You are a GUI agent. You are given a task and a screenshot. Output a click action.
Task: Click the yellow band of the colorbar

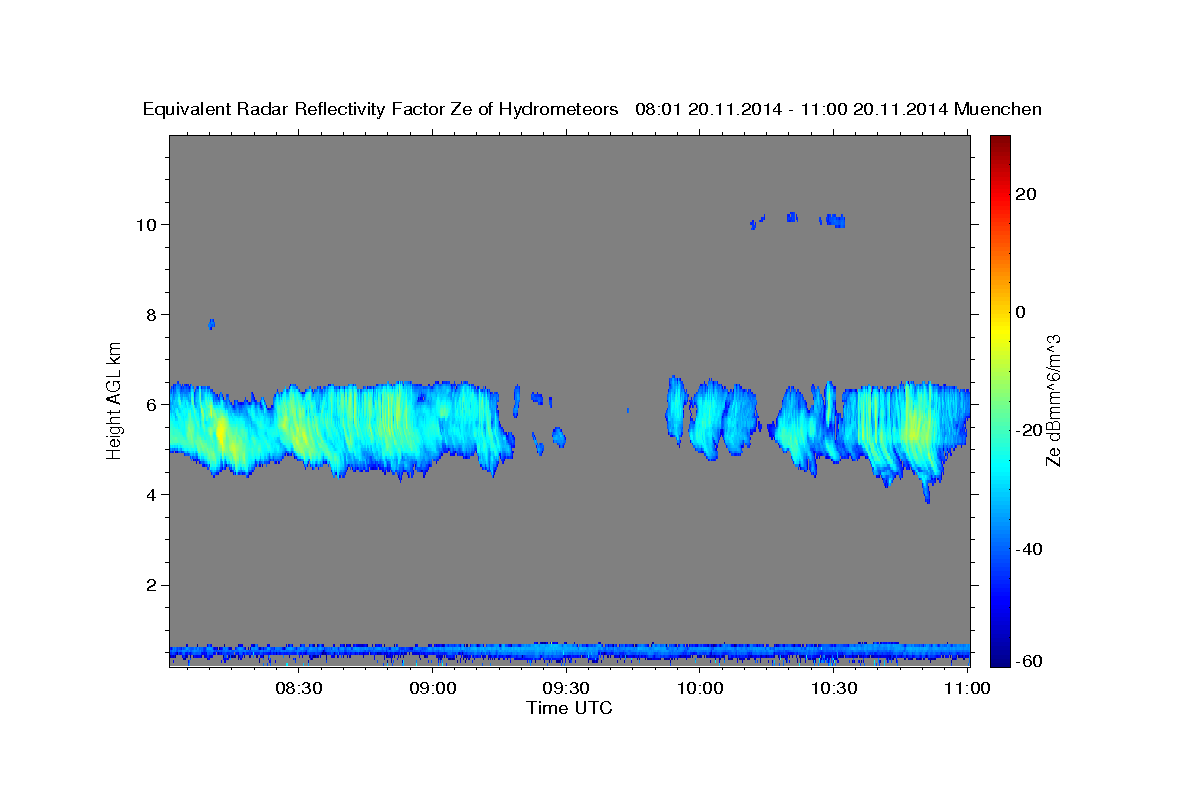pyautogui.click(x=1000, y=330)
